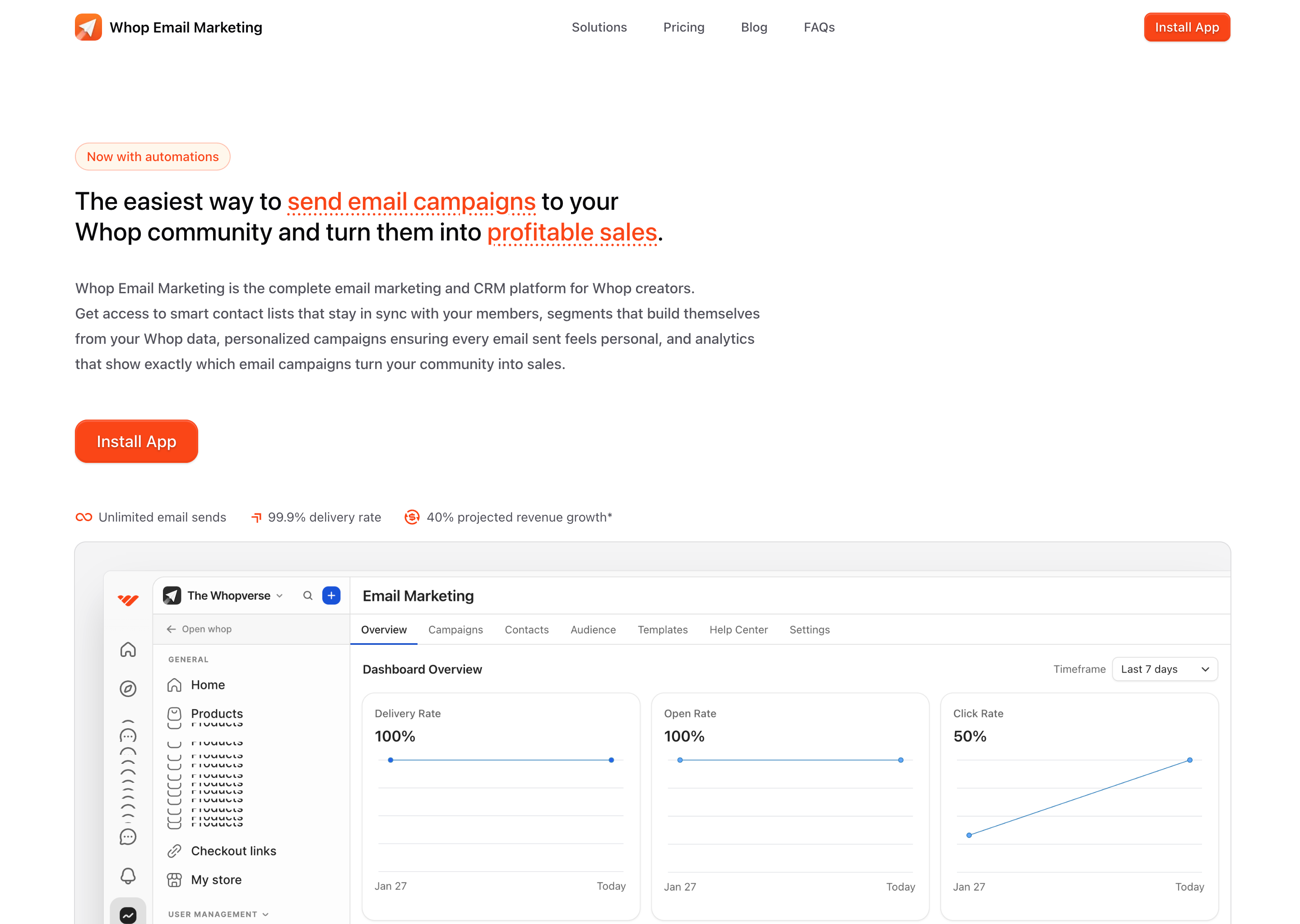Open the Help Center tab
Screen dimensions: 1300x924
[x=738, y=630]
